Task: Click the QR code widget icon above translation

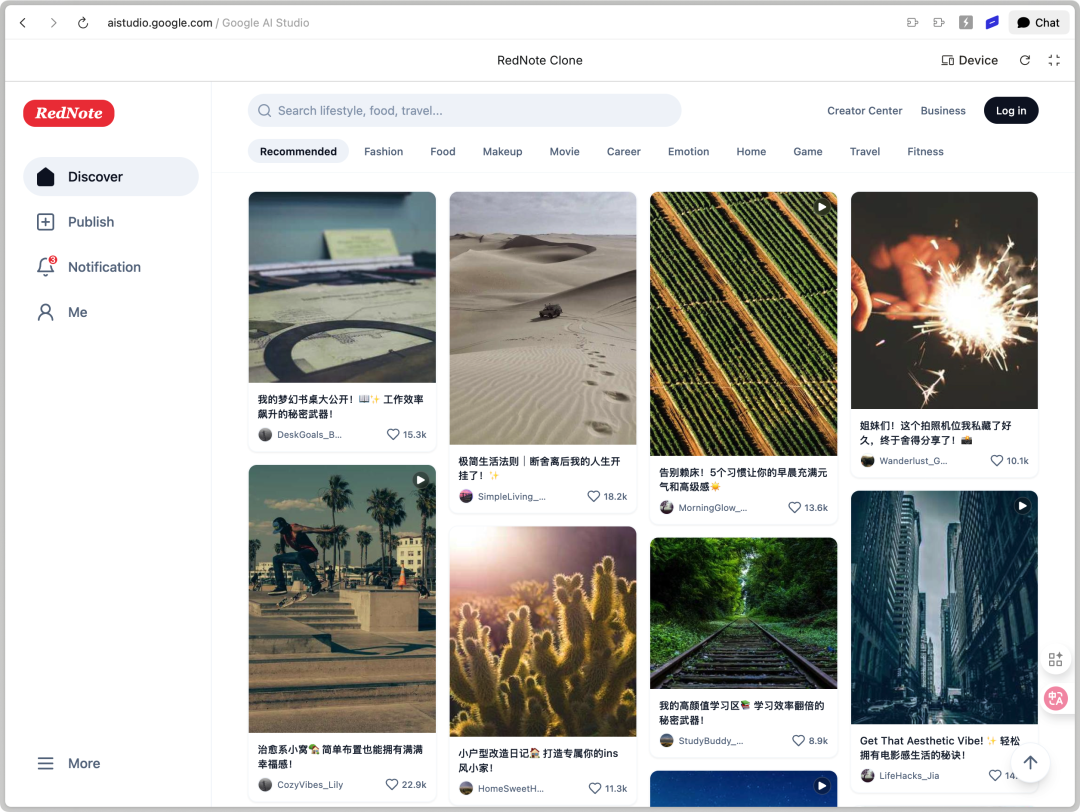Action: coord(1056,659)
